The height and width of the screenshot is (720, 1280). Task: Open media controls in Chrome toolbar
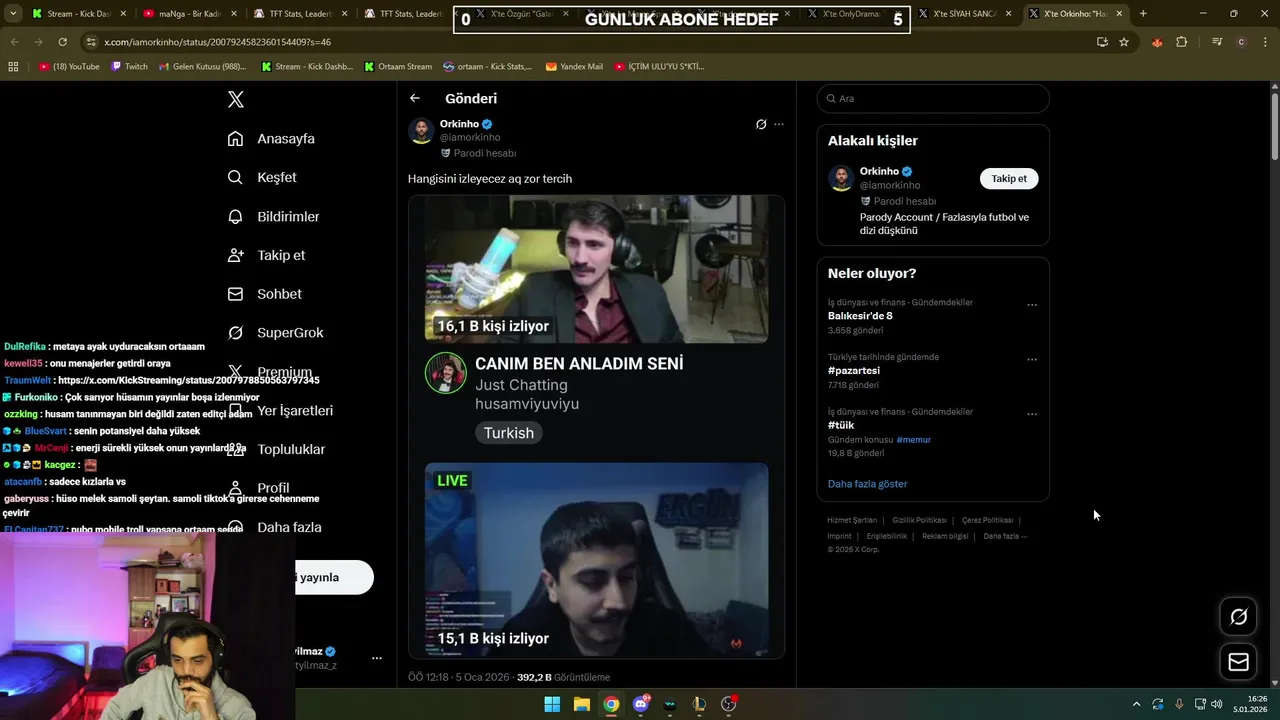1217,42
